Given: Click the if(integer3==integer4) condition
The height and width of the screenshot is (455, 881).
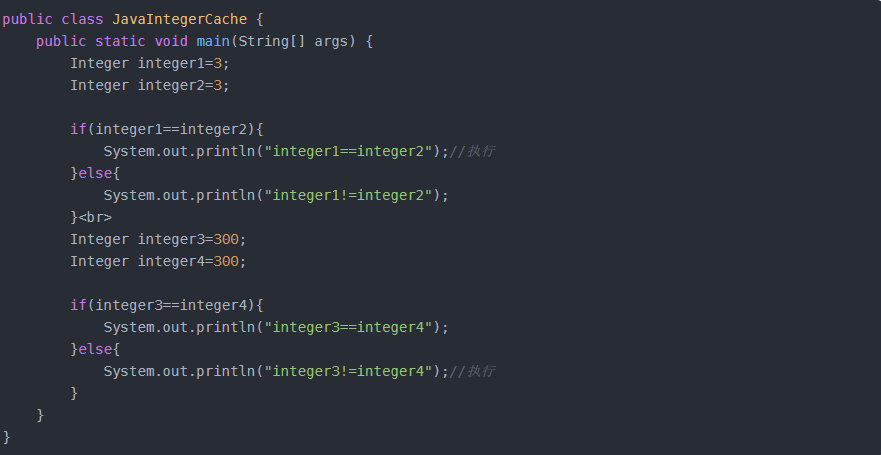Looking at the screenshot, I should click(167, 305).
